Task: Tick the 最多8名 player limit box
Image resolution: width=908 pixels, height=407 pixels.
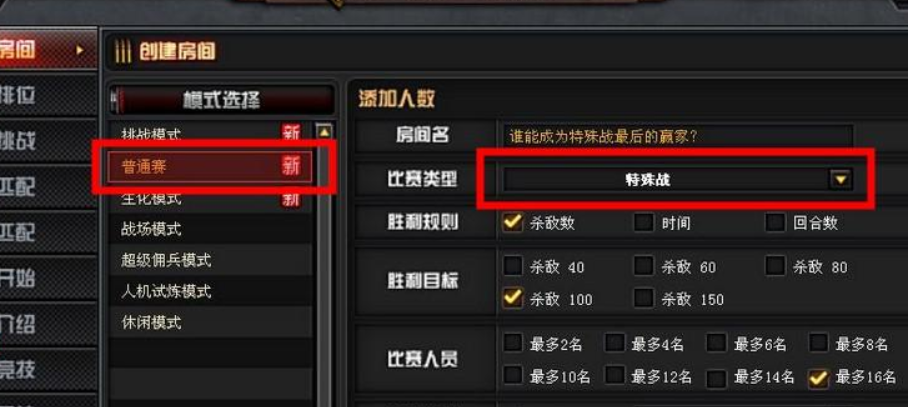Action: [x=818, y=343]
